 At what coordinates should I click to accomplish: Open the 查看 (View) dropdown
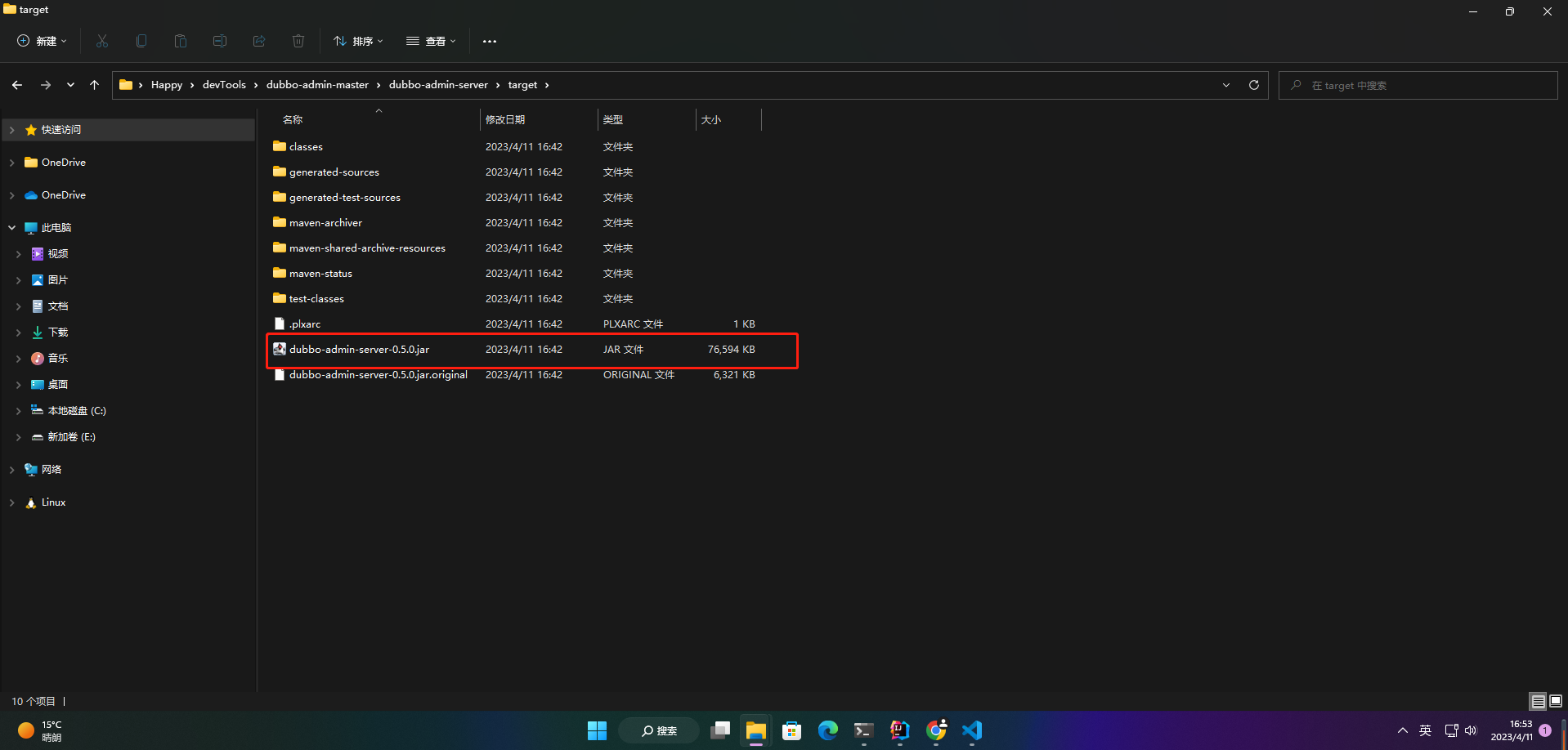[431, 41]
